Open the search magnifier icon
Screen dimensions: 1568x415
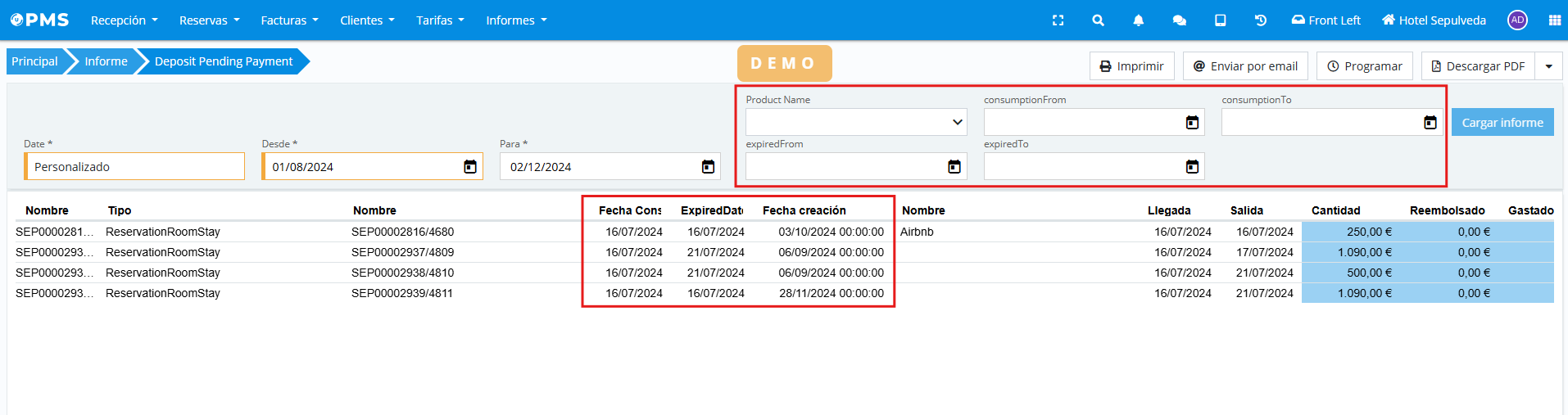tap(1098, 20)
